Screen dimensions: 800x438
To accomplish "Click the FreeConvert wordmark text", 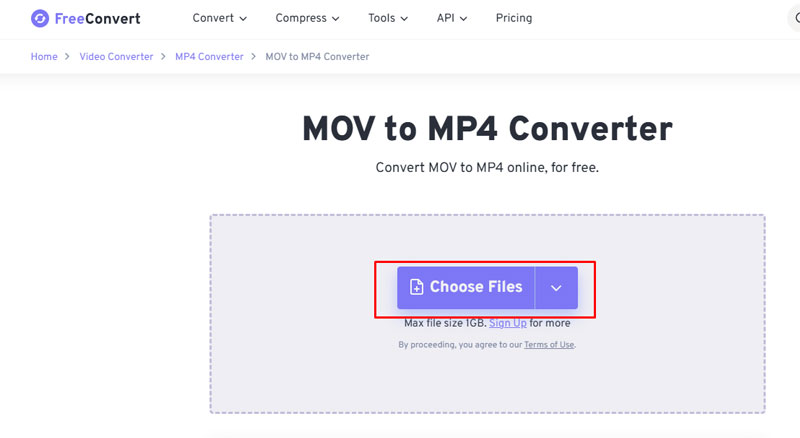I will tap(98, 18).
